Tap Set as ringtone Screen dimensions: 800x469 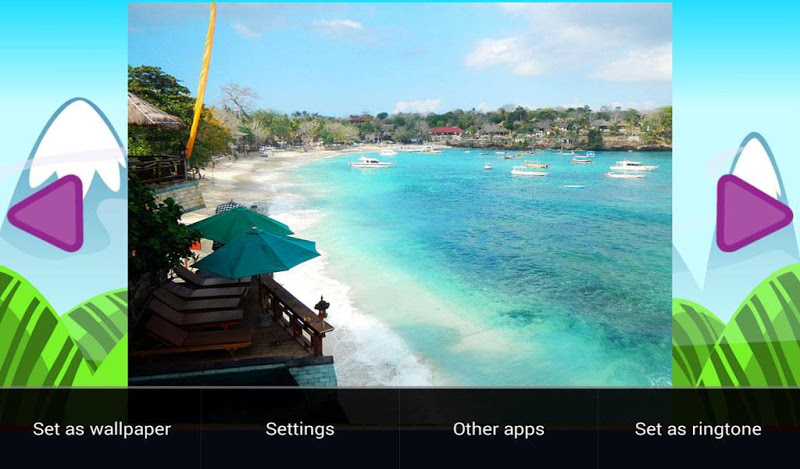click(698, 429)
